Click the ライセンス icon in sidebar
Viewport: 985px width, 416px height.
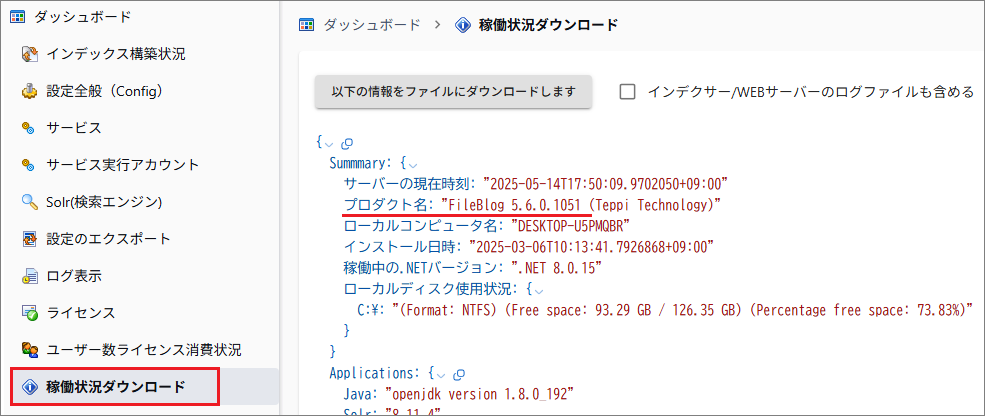[x=29, y=313]
